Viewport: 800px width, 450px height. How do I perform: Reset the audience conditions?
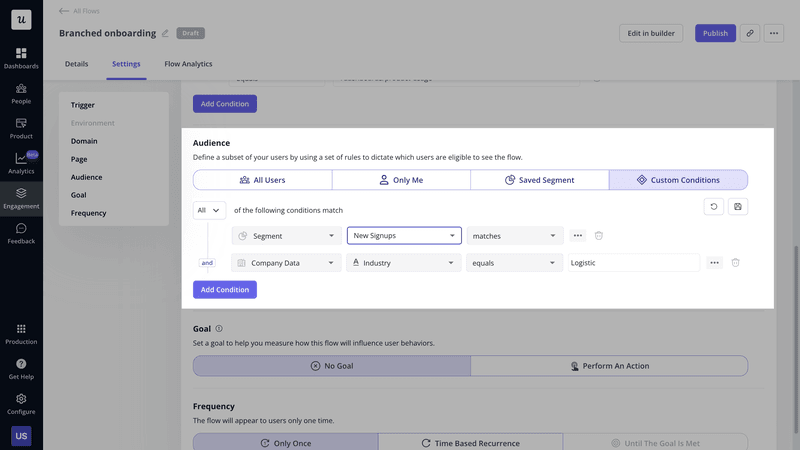[713, 207]
